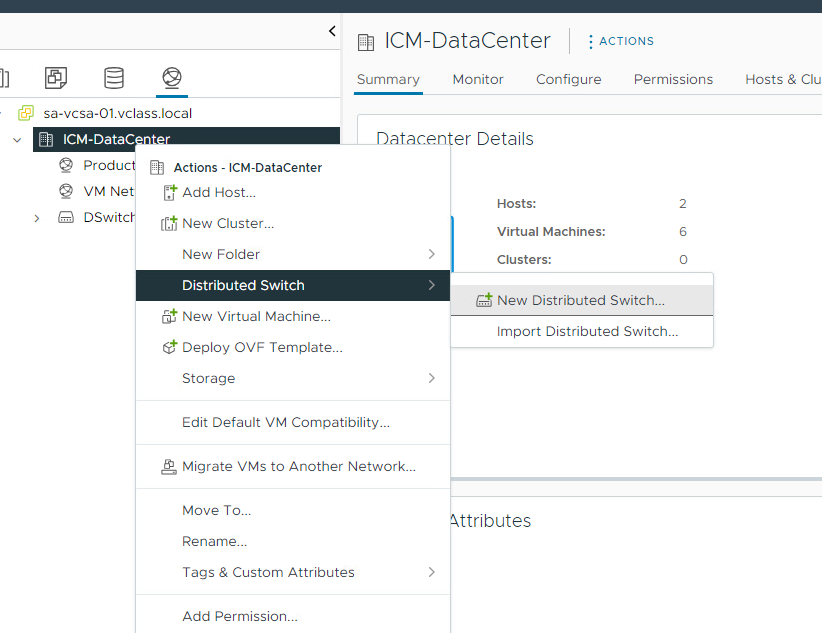This screenshot has width=822, height=633.
Task: Select ICM-DataCenter in the inventory tree
Action: (x=116, y=139)
